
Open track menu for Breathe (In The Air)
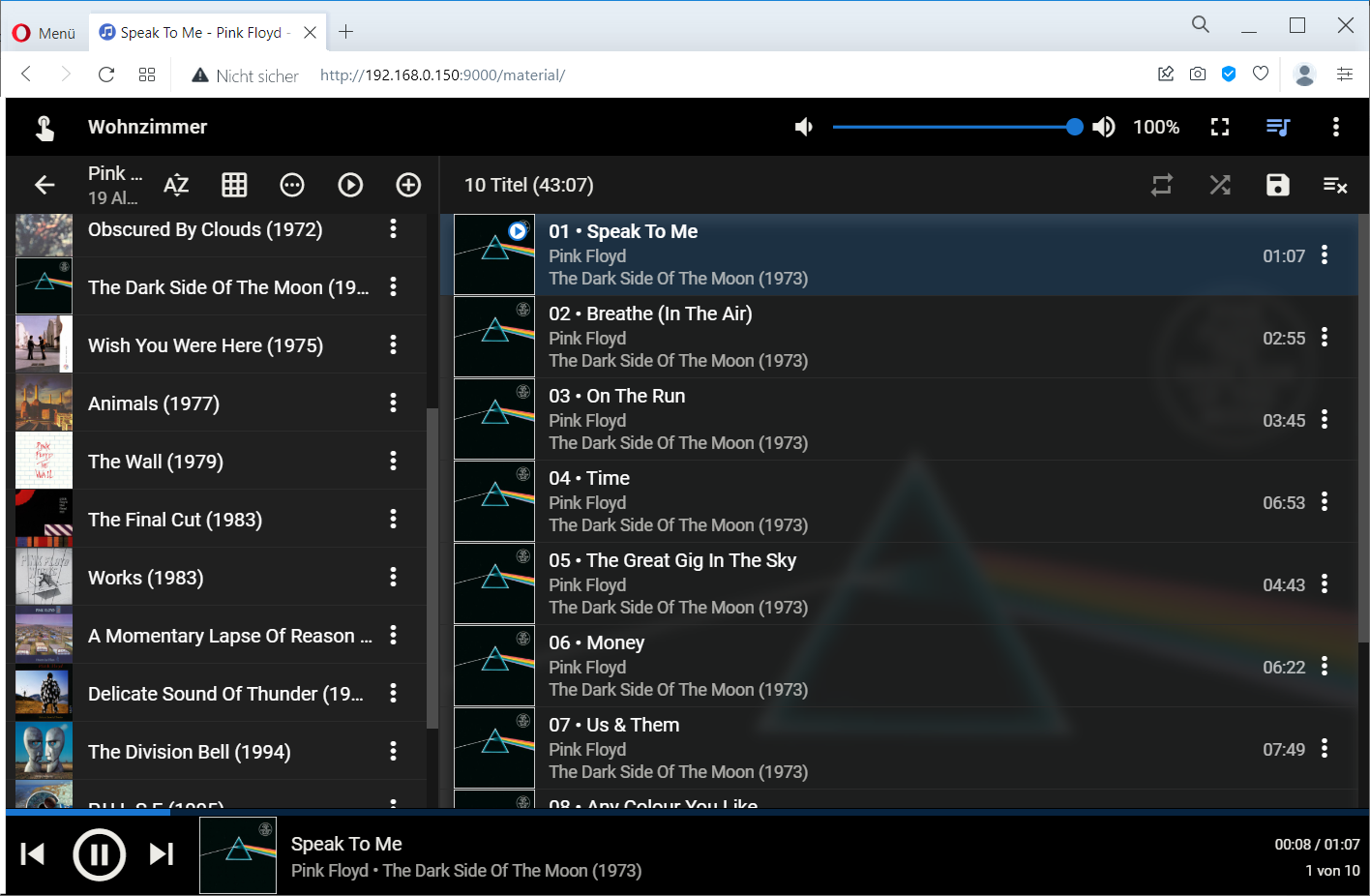tap(1325, 338)
